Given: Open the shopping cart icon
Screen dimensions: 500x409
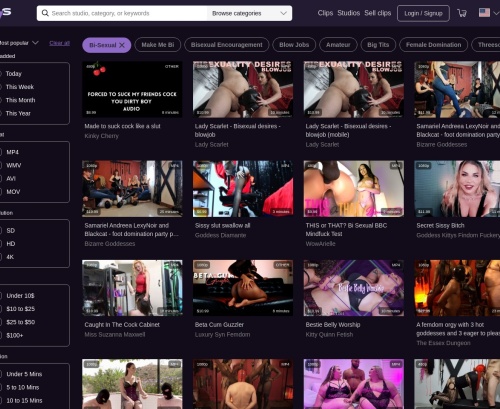Looking at the screenshot, I should [462, 13].
